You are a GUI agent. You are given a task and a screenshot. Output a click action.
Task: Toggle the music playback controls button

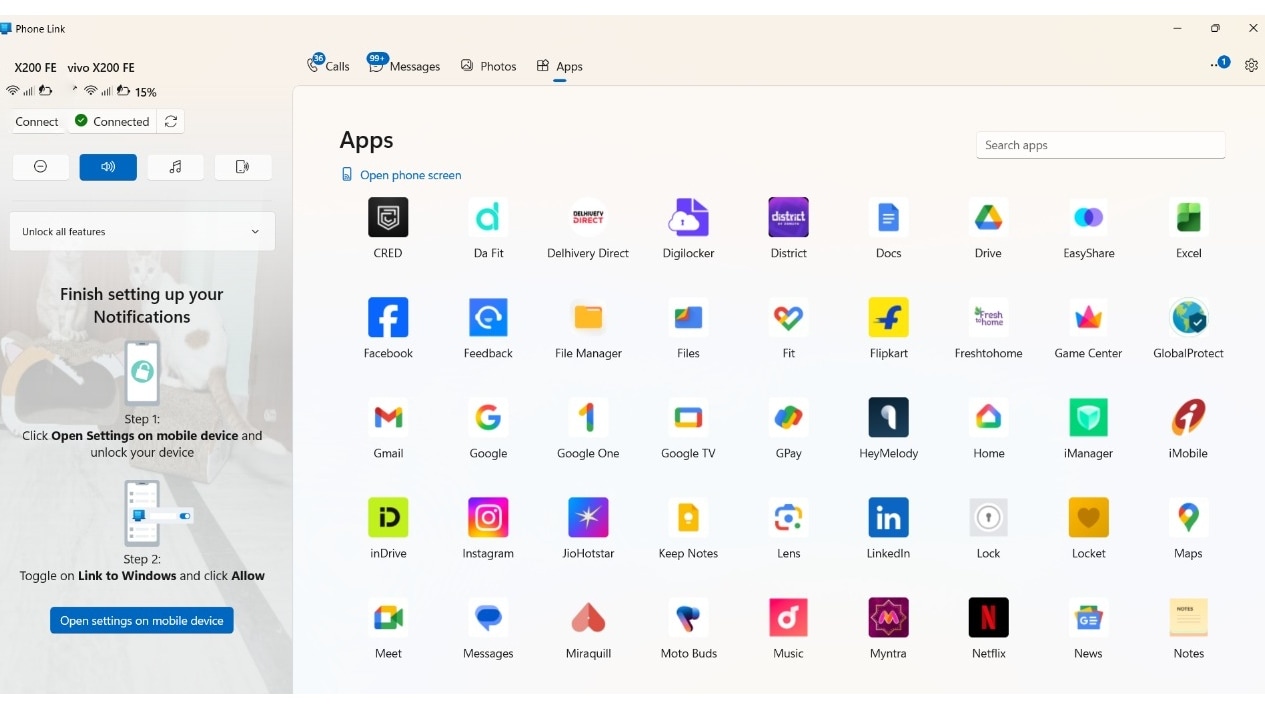point(175,167)
